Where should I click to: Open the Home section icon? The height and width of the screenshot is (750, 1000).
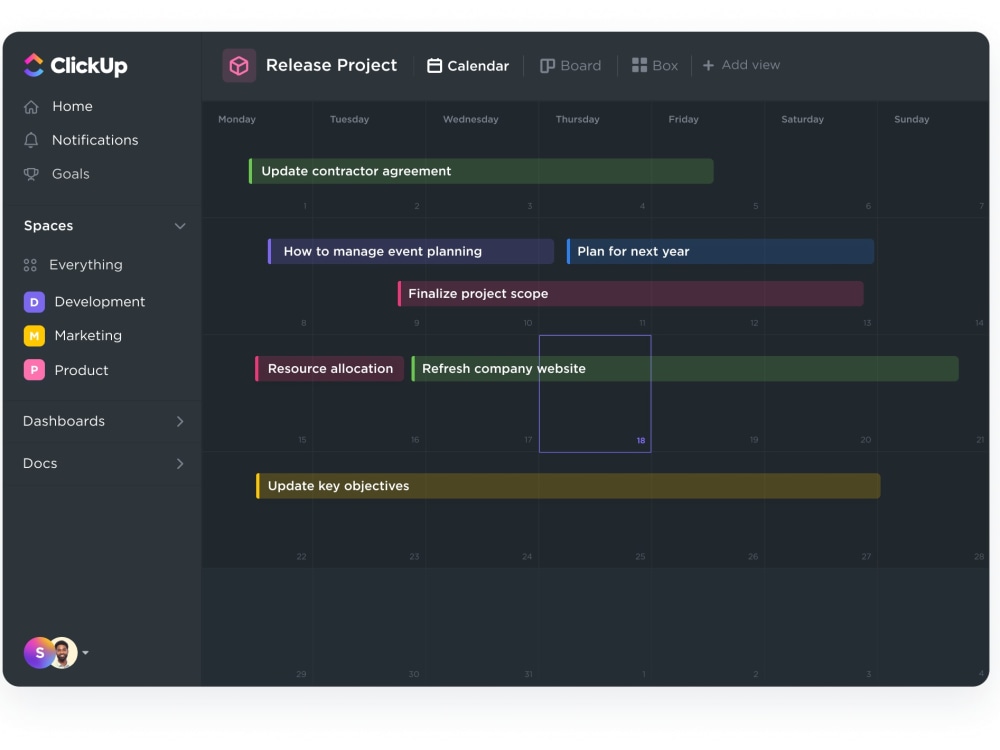coord(33,106)
